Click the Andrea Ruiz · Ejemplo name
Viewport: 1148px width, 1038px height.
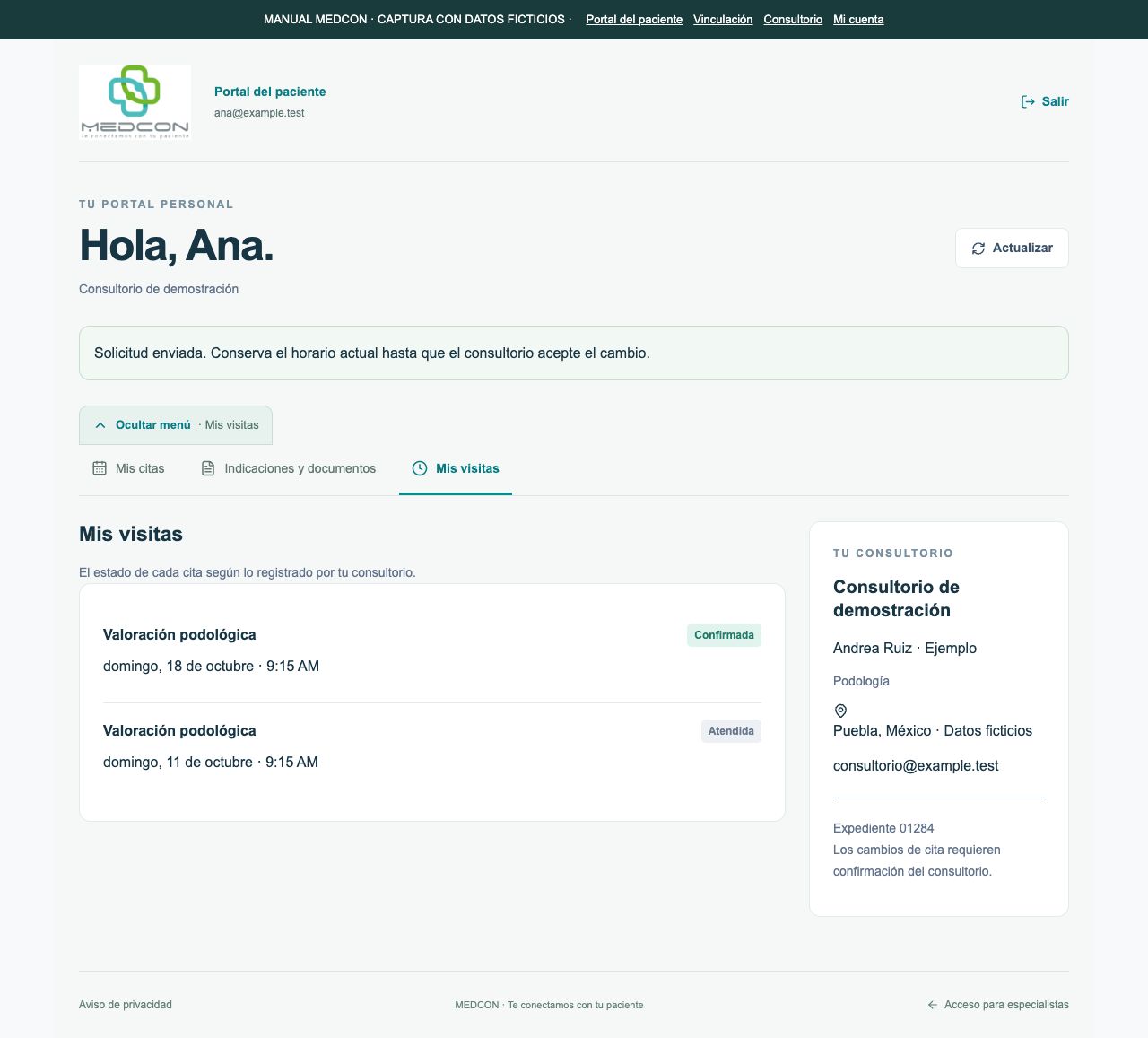point(905,649)
